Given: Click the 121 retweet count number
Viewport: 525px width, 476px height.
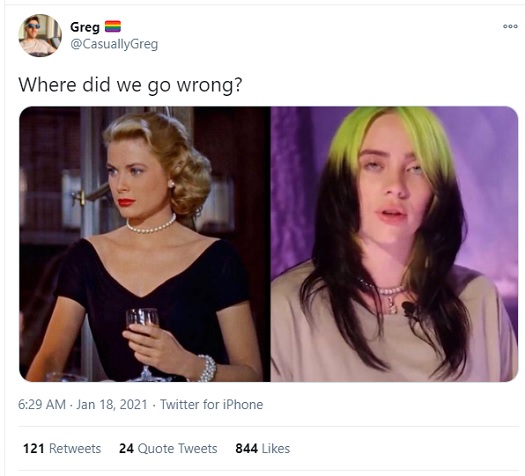Looking at the screenshot, I should [x=33, y=449].
